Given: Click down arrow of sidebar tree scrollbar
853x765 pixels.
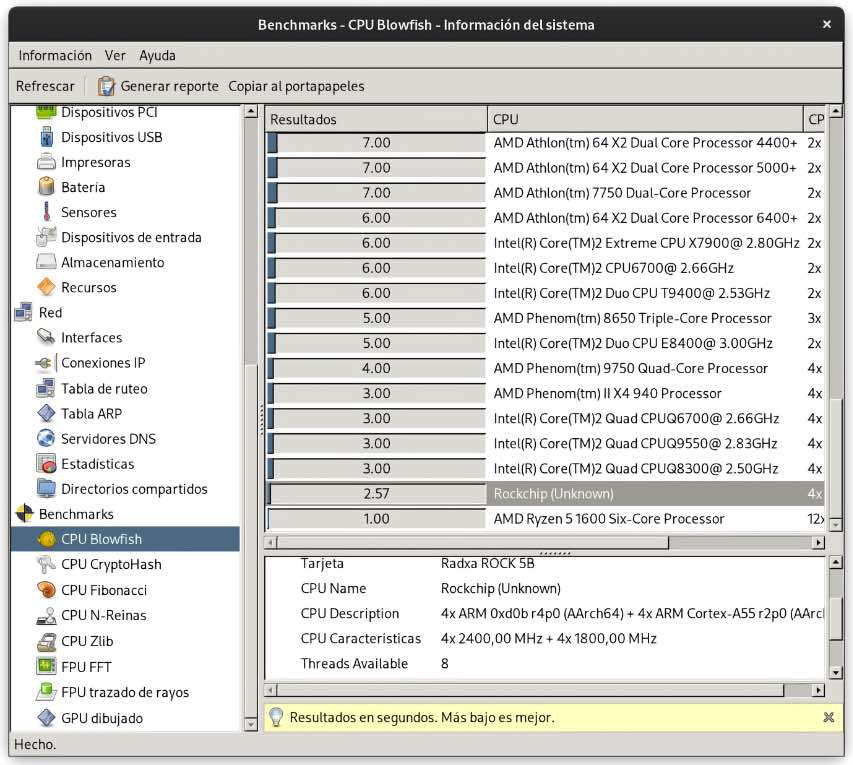Looking at the screenshot, I should point(251,724).
